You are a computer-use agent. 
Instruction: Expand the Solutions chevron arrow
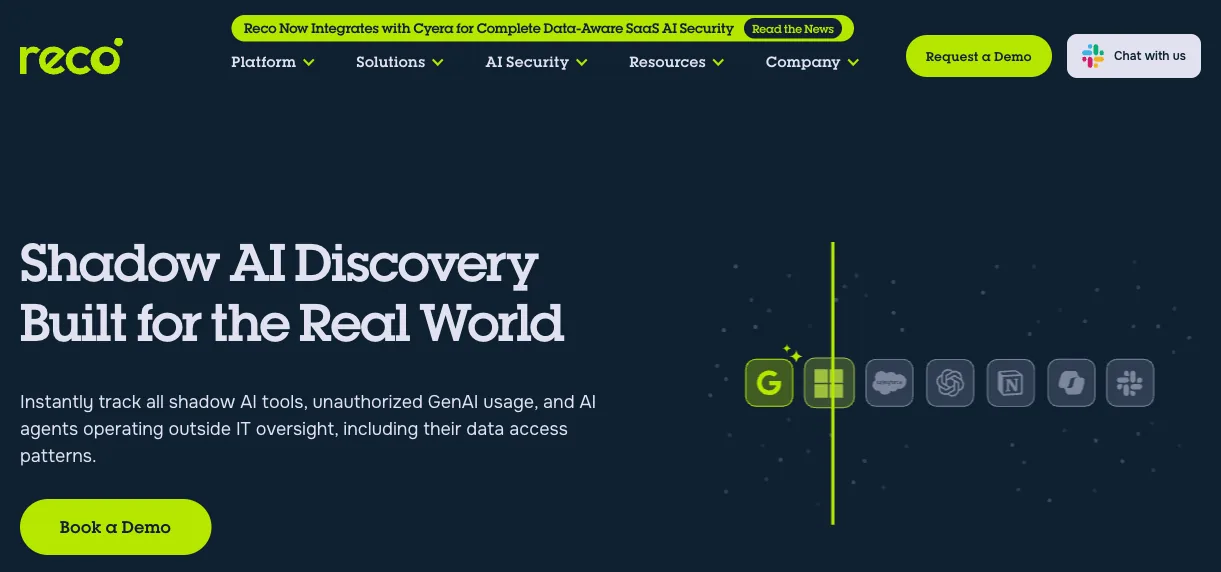438,63
